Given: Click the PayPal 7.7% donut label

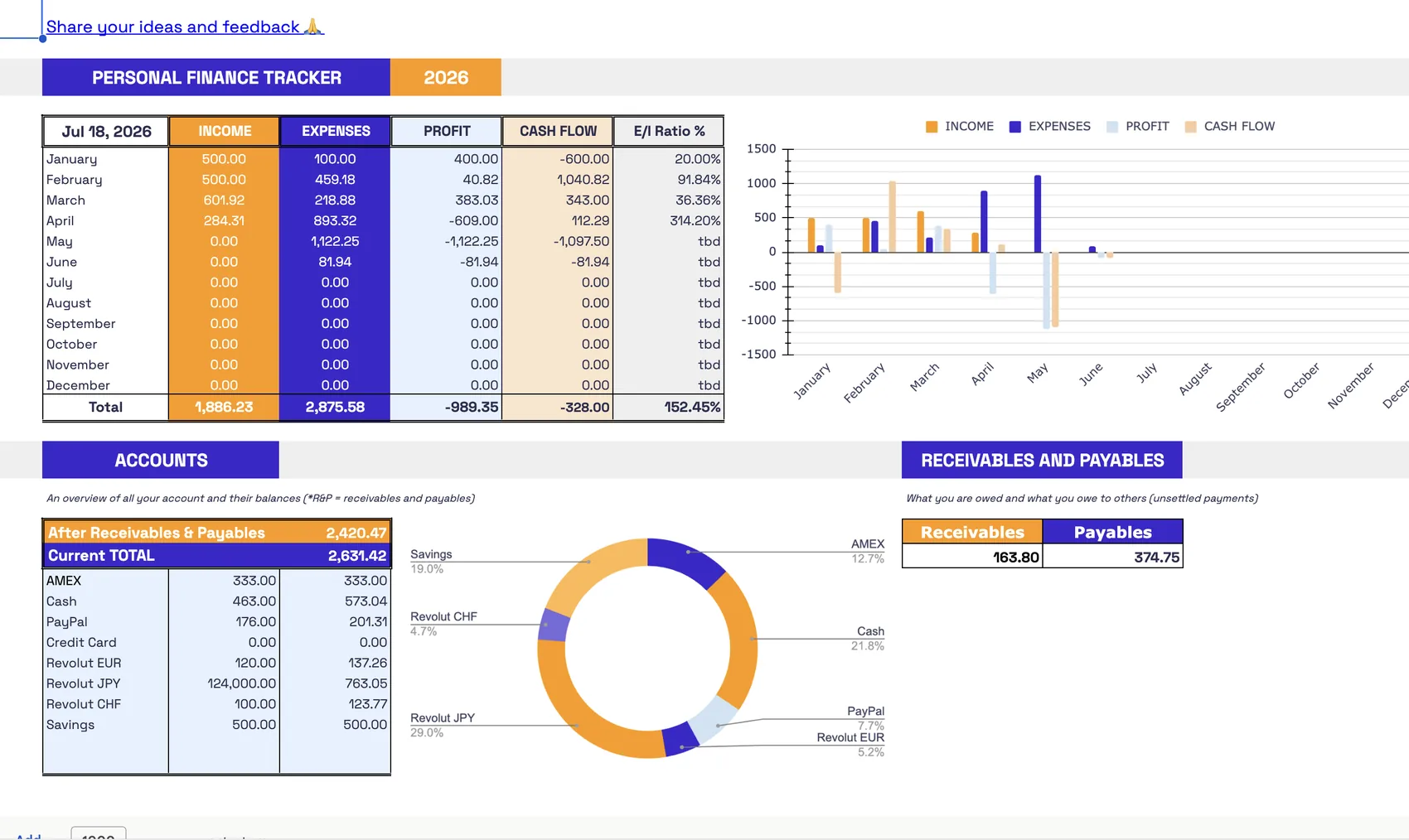Looking at the screenshot, I should pyautogui.click(x=865, y=717).
